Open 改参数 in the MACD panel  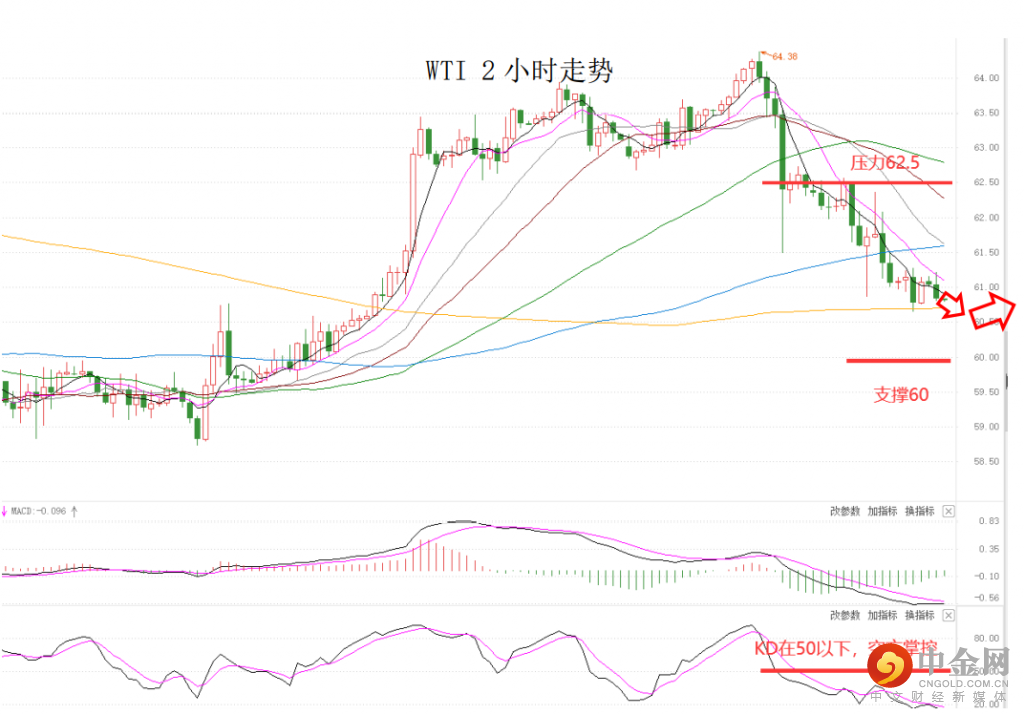tap(845, 511)
